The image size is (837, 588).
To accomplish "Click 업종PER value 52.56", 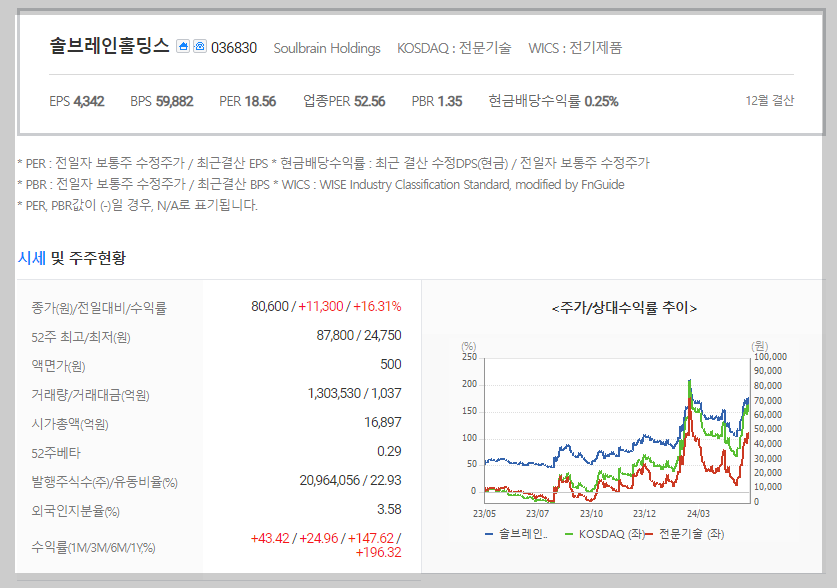I will pyautogui.click(x=369, y=101).
